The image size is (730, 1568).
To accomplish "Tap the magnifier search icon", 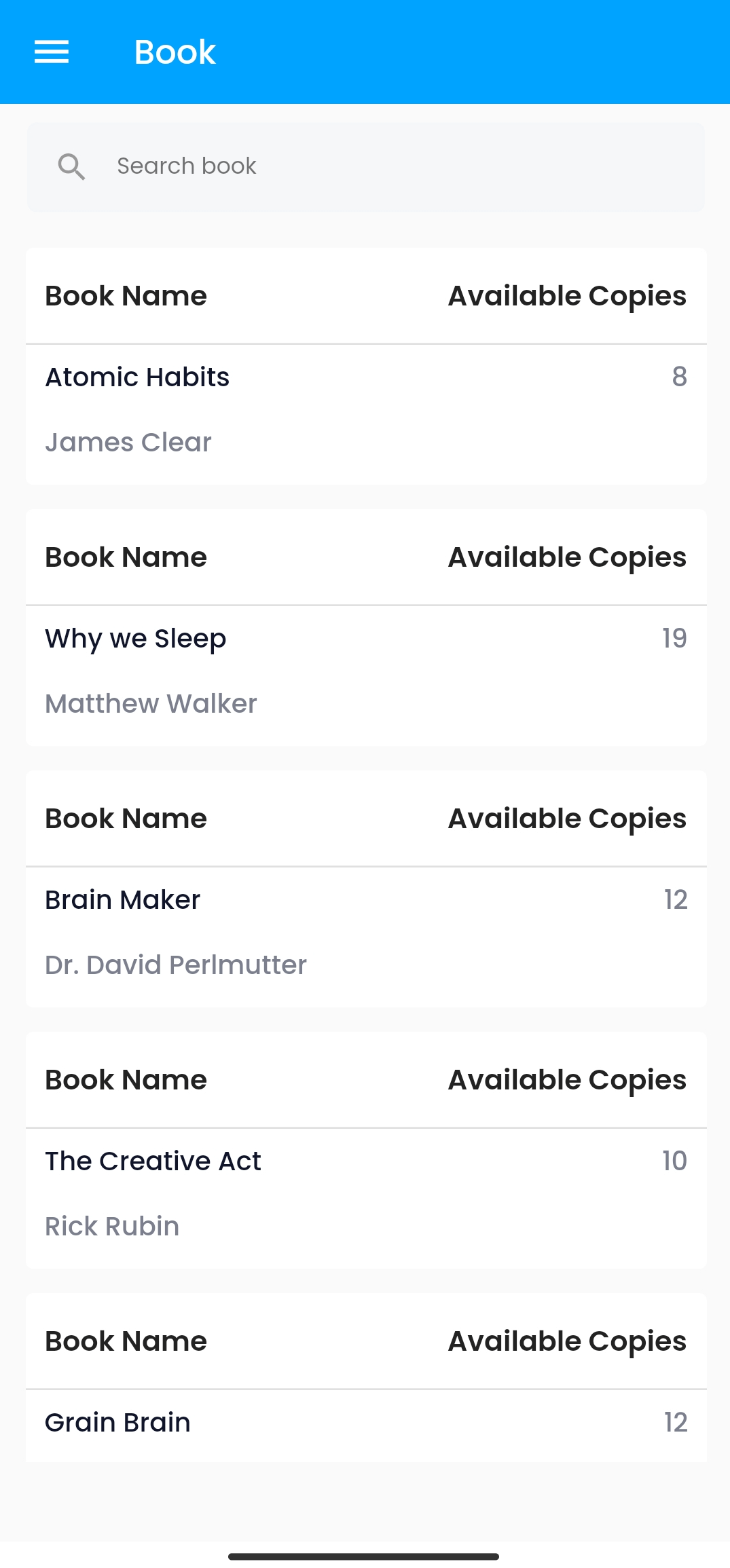I will pos(71,166).
